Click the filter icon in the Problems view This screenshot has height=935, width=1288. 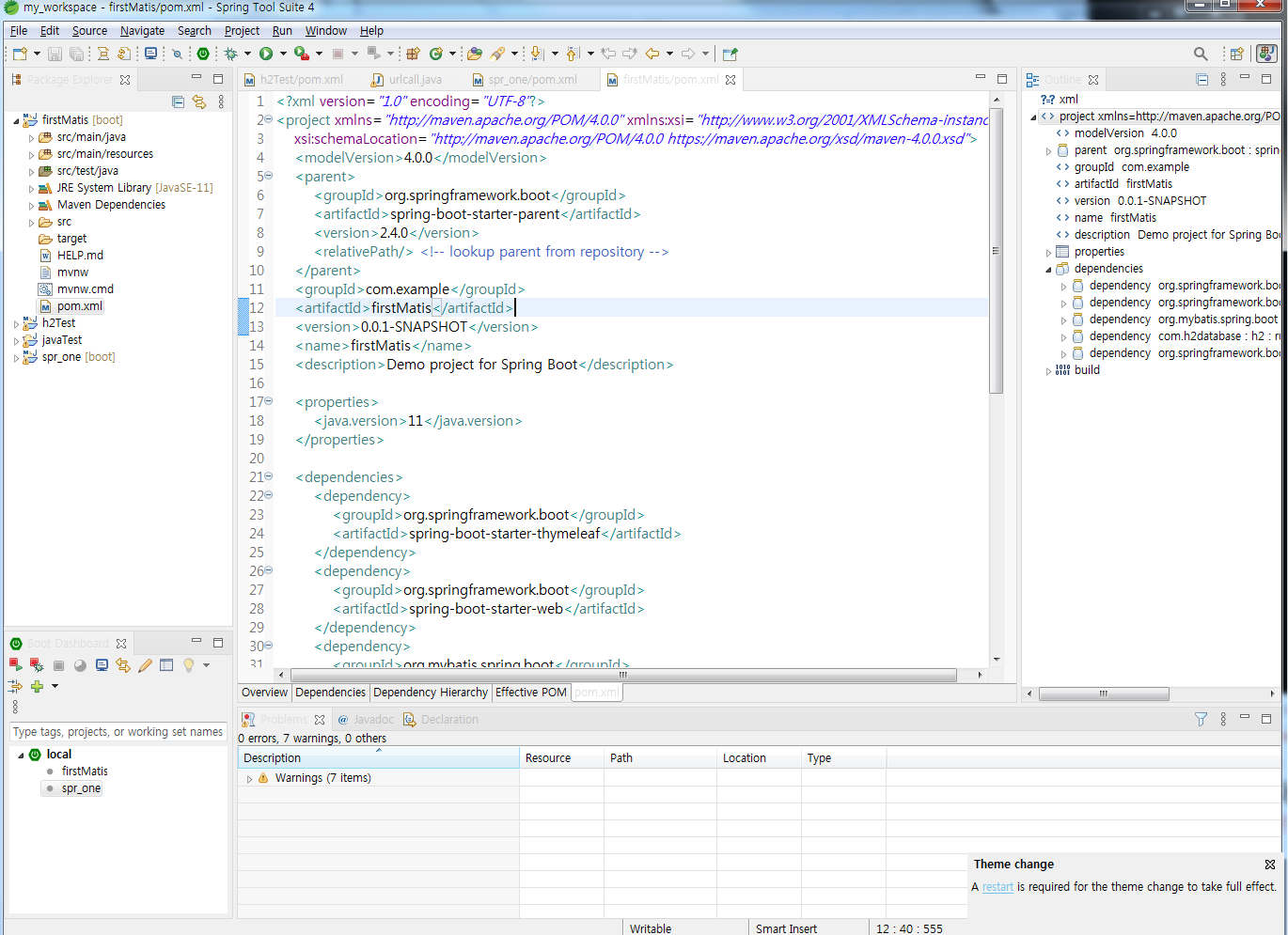pyautogui.click(x=1201, y=719)
